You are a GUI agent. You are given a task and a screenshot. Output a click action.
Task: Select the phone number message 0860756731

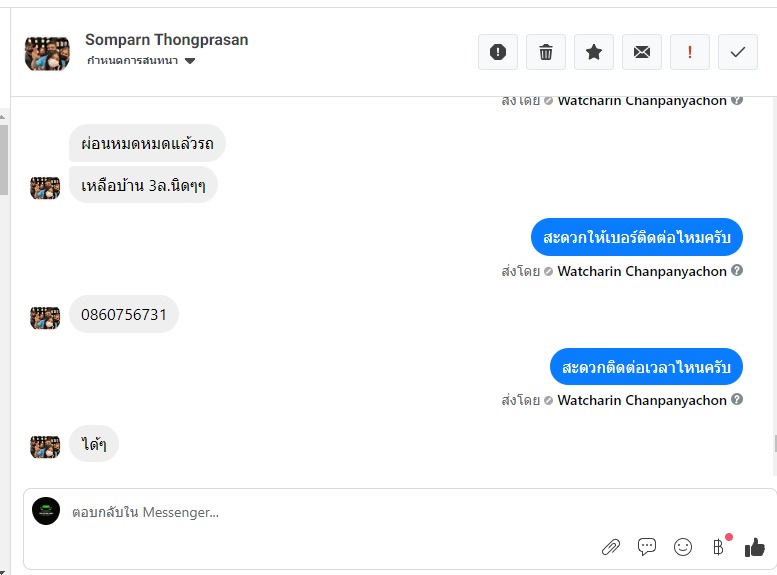click(x=124, y=314)
